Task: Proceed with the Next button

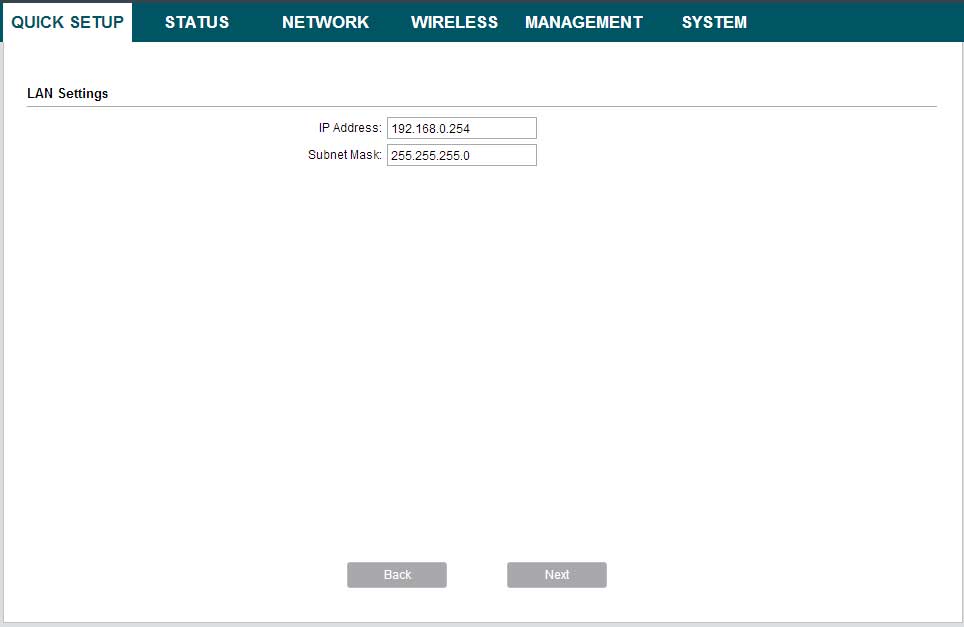Action: (557, 575)
